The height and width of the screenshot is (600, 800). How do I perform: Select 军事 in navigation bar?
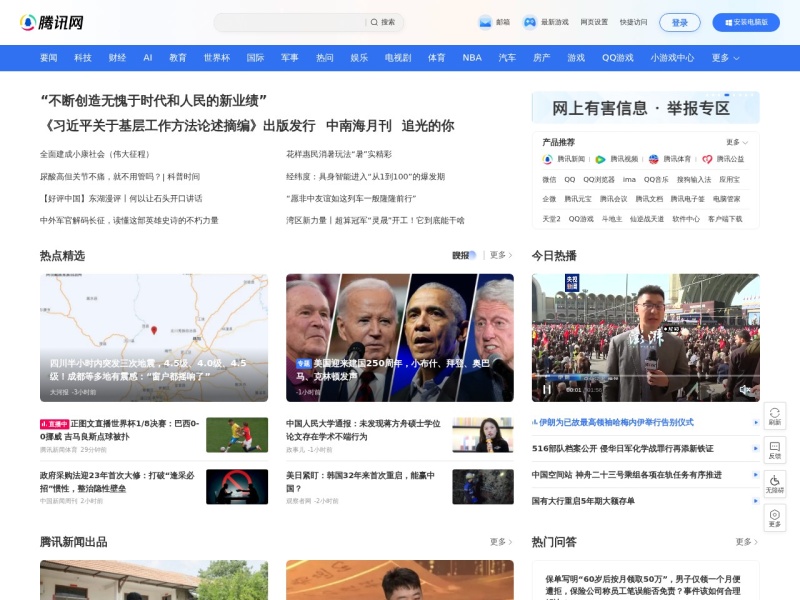click(289, 58)
